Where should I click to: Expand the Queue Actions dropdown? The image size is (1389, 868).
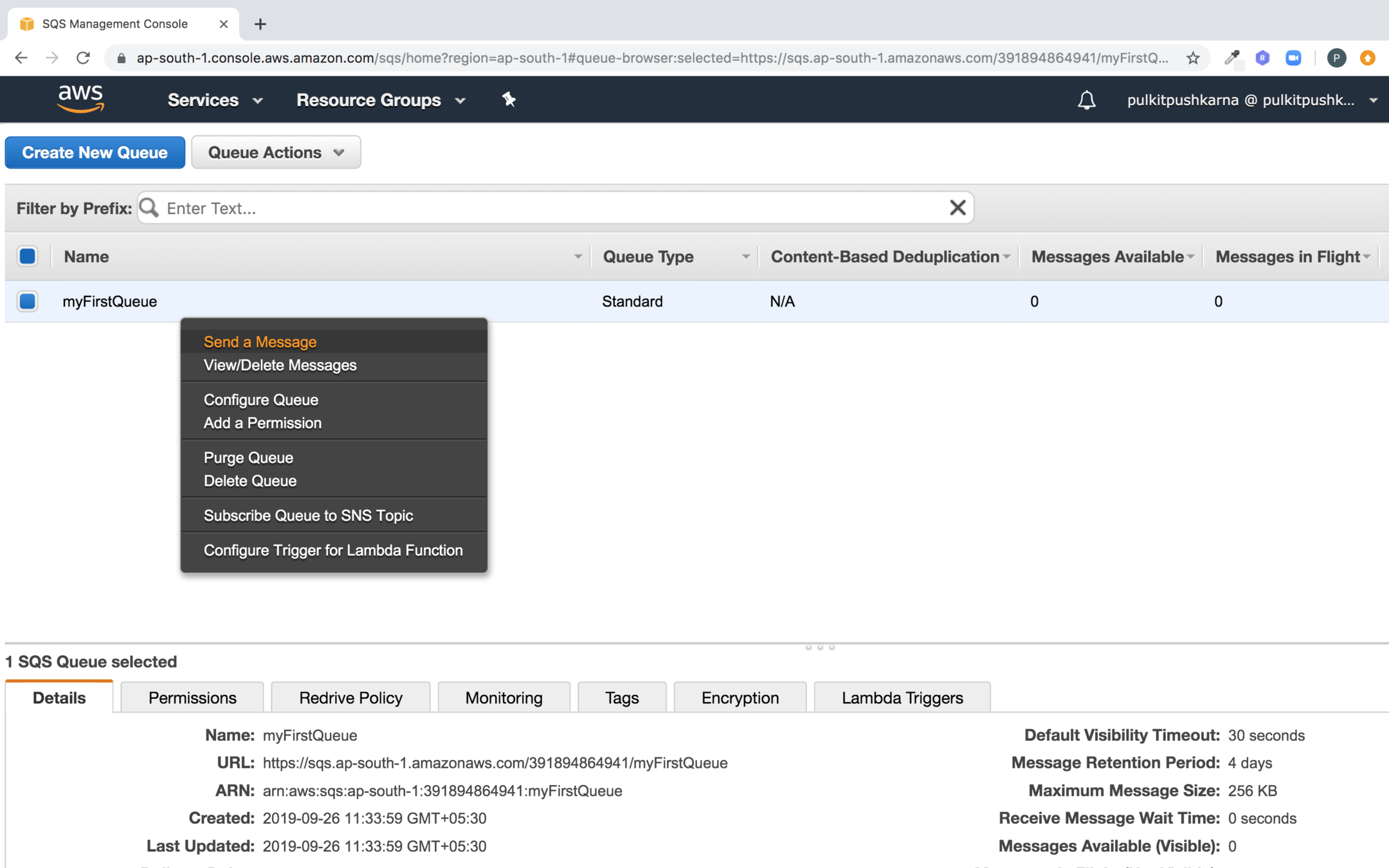pyautogui.click(x=276, y=152)
